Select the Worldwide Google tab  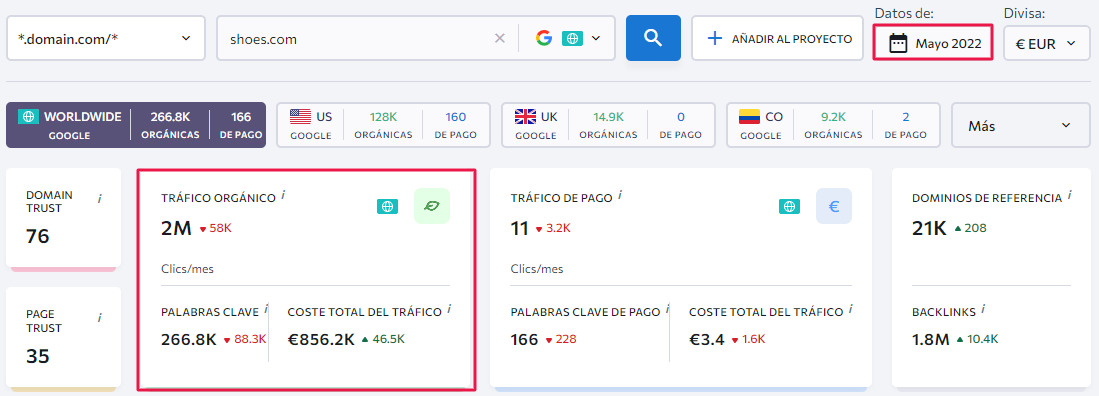136,125
